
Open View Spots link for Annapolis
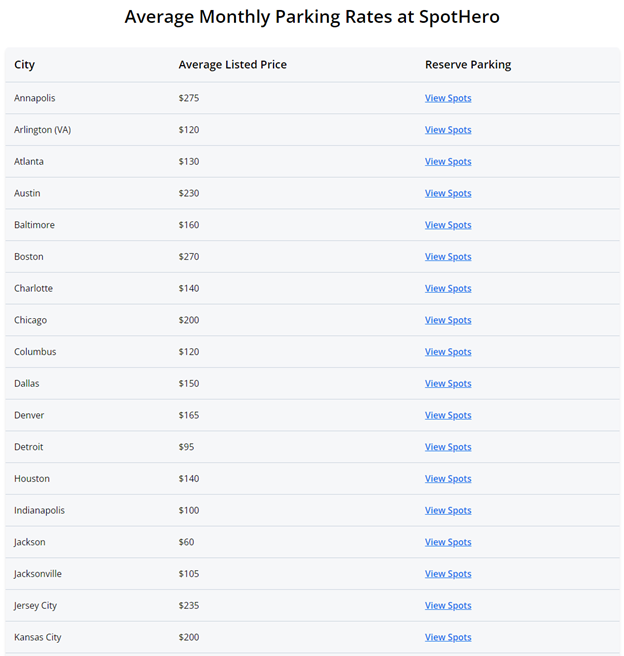448,98
